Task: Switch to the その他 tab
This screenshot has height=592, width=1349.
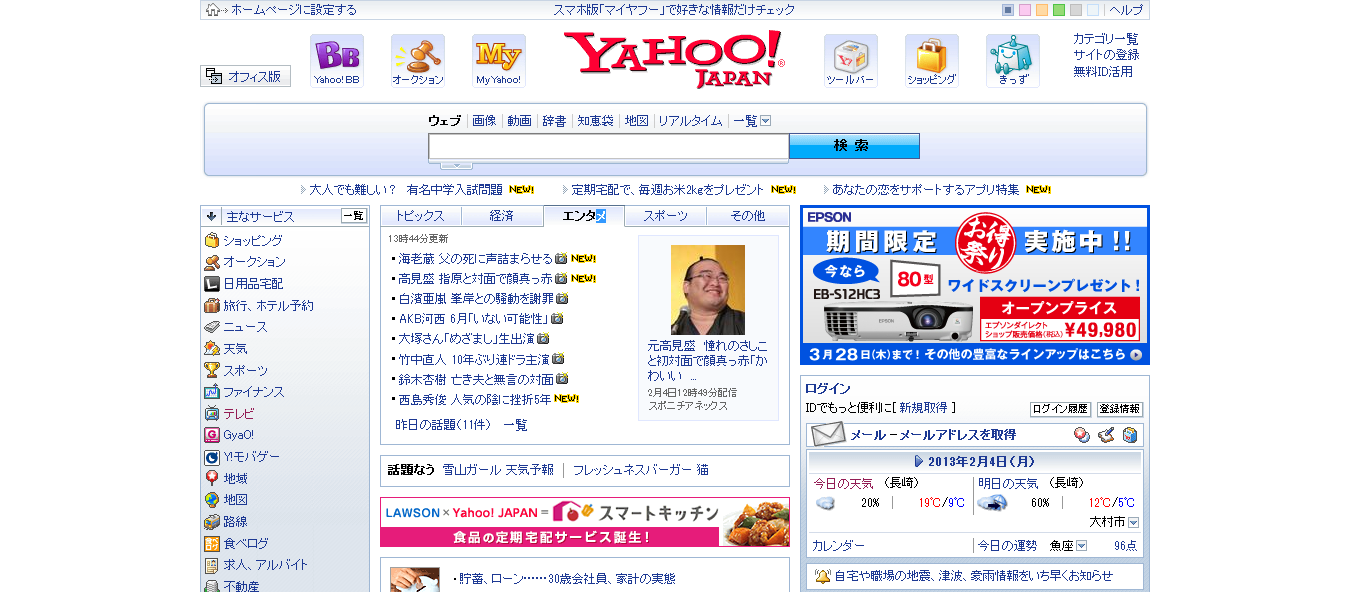Action: pyautogui.click(x=747, y=216)
